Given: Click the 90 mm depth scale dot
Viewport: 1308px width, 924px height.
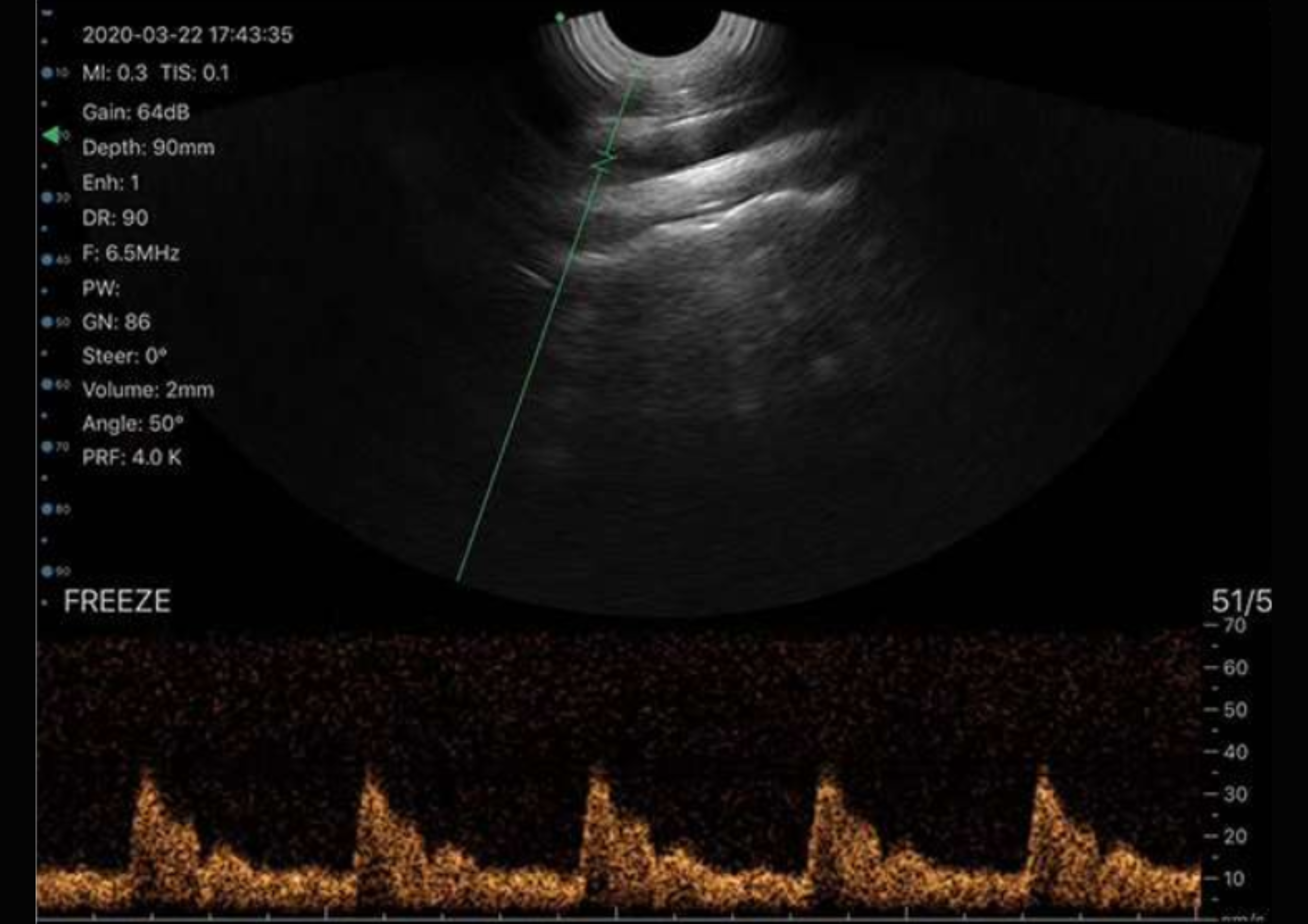Looking at the screenshot, I should (x=47, y=571).
